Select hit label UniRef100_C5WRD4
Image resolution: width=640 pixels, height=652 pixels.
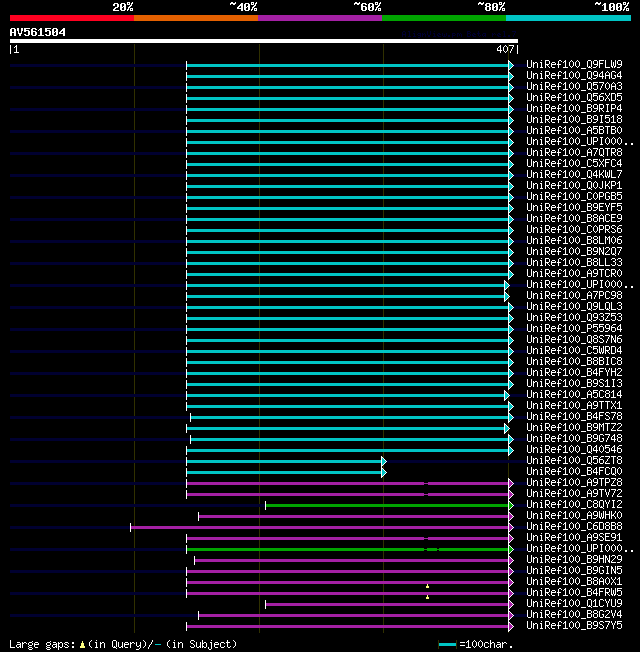pos(574,351)
